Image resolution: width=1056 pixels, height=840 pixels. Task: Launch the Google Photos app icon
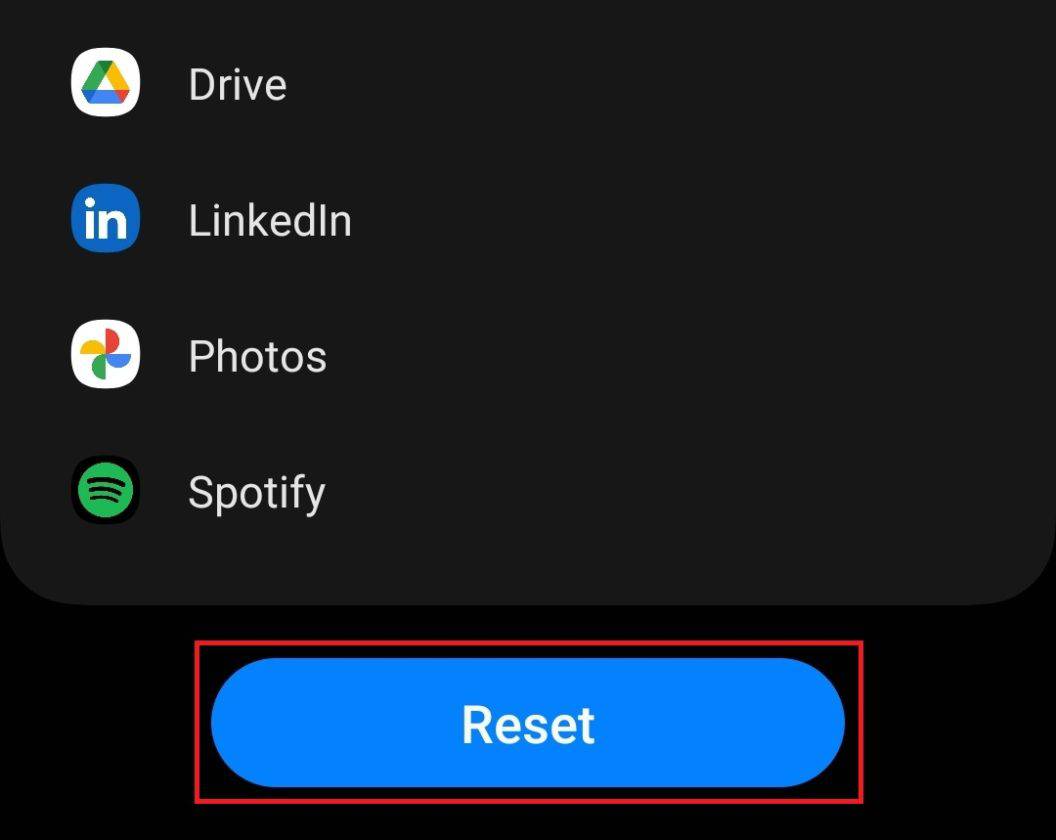(x=104, y=355)
